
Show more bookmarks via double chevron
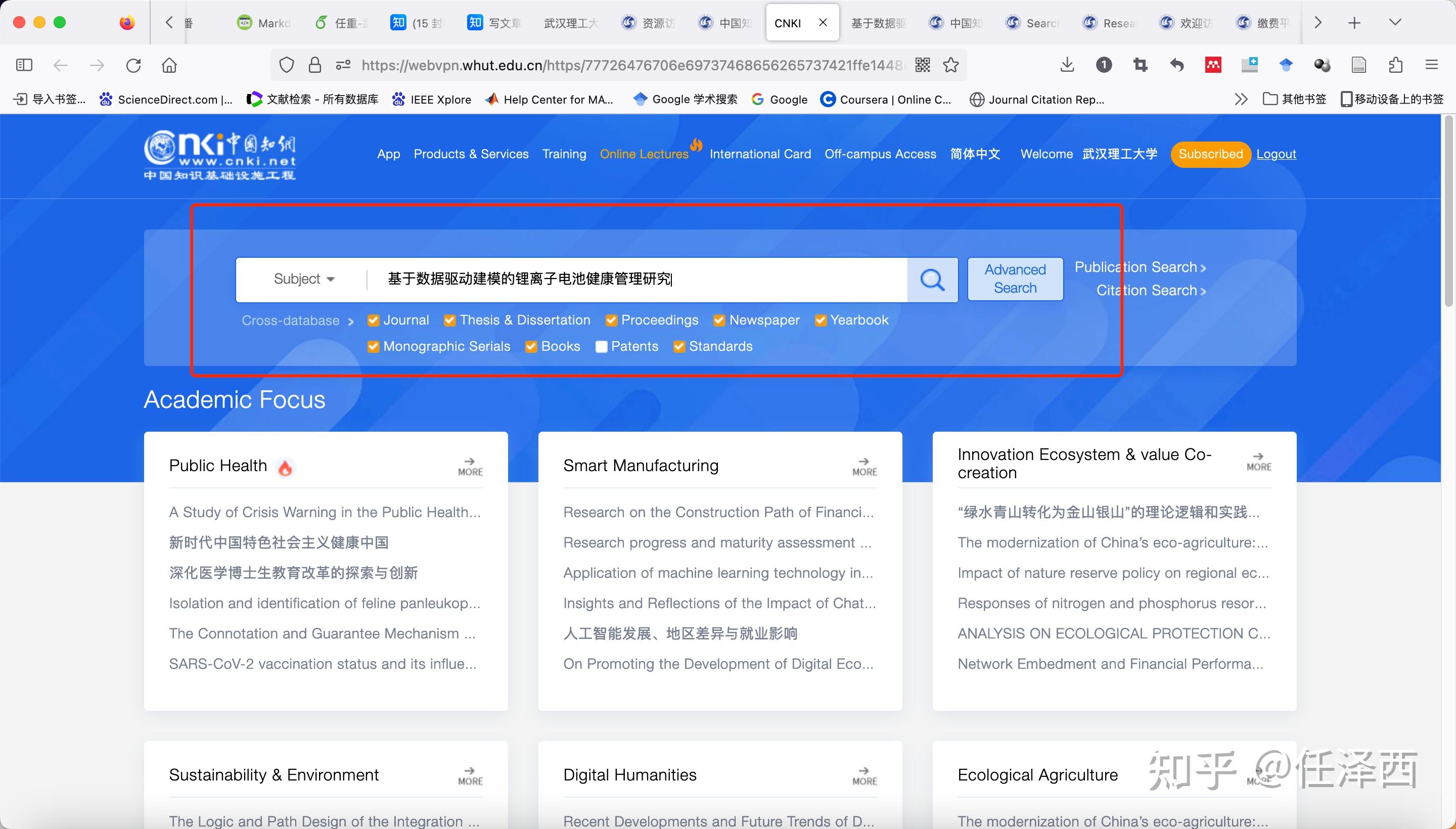pos(1241,100)
